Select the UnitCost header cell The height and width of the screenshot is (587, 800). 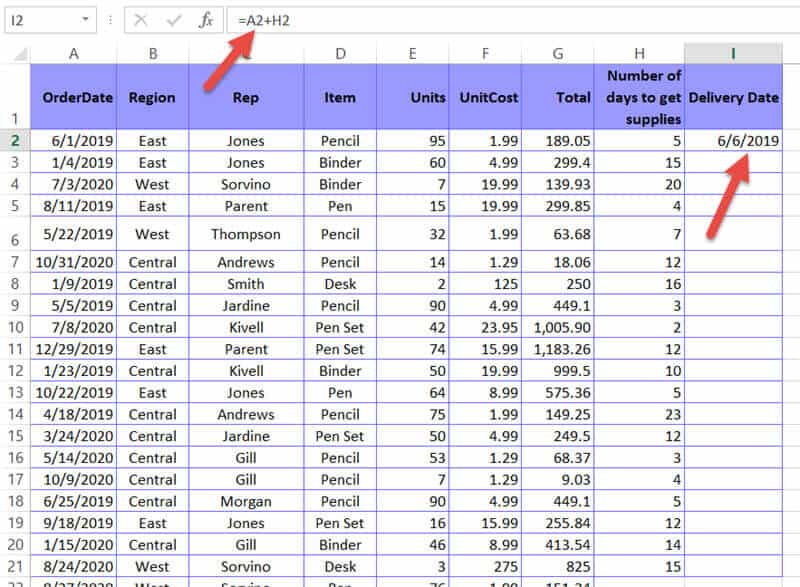click(486, 97)
